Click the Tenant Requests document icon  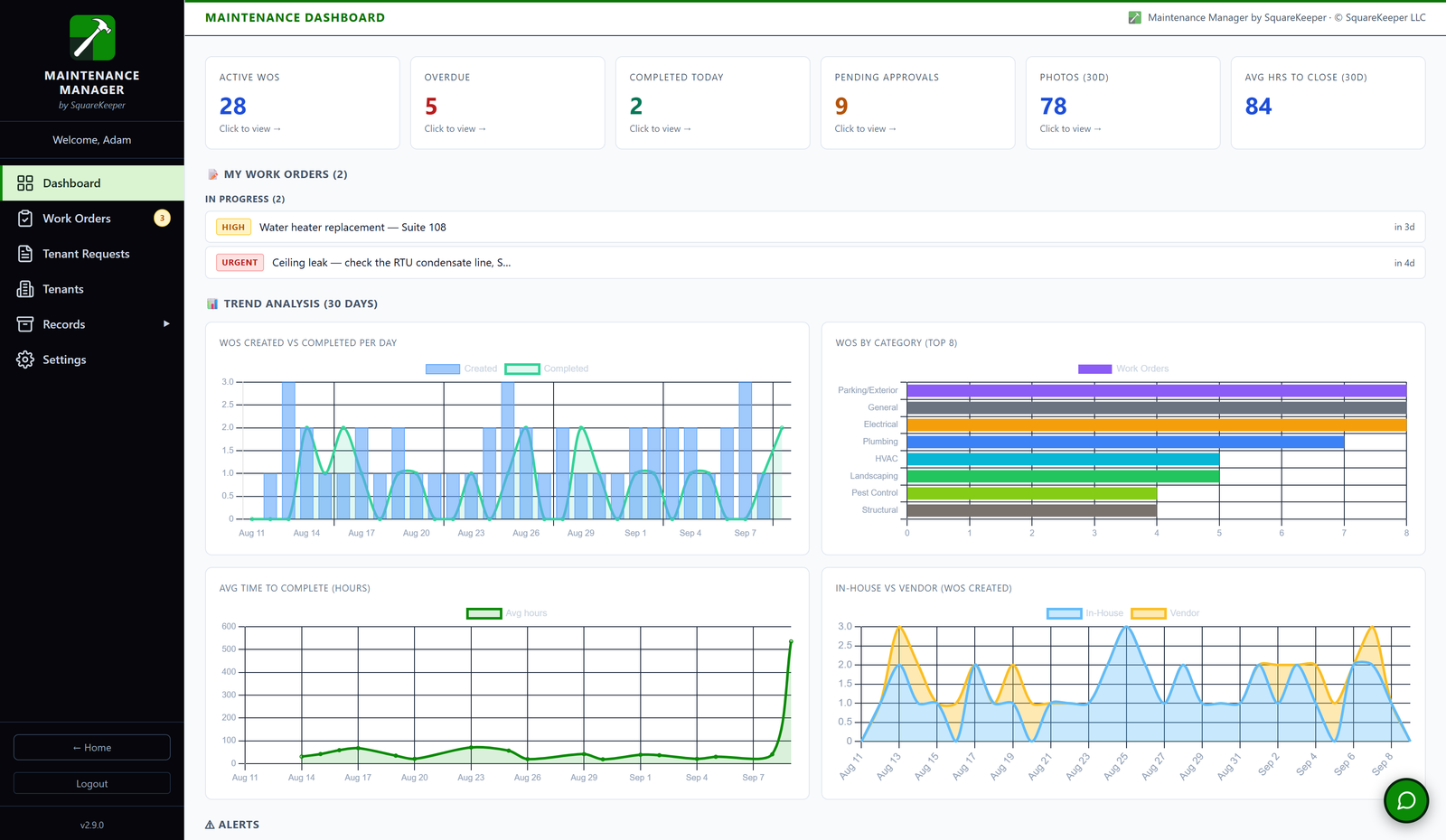click(x=25, y=254)
